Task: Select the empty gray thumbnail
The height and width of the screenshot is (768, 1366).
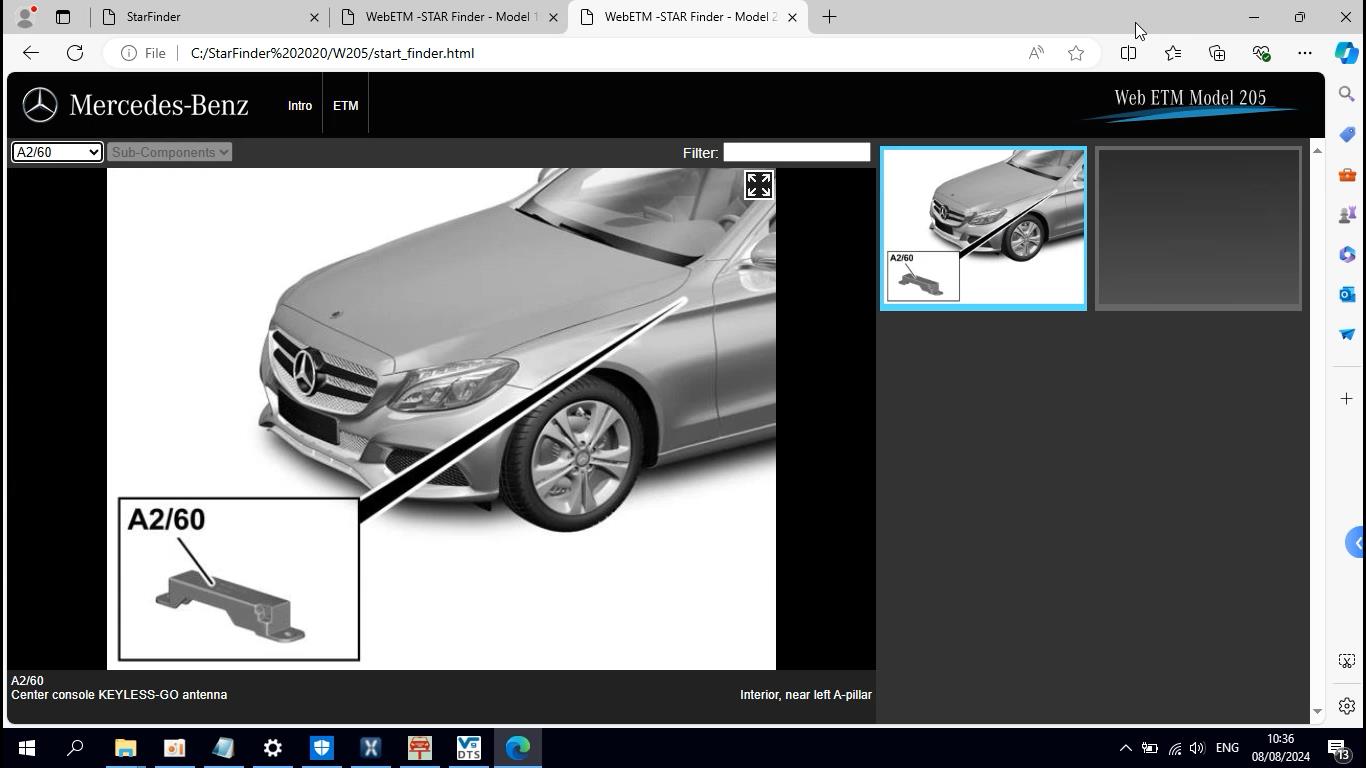Action: pos(1198,228)
